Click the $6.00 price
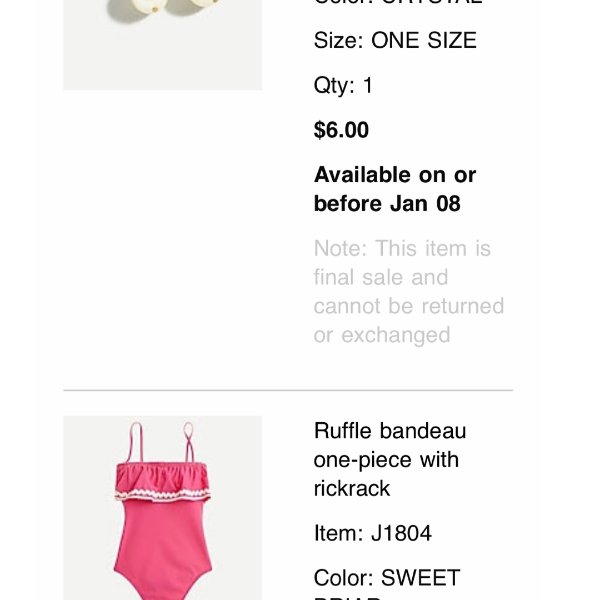Viewport: 600px width, 600px height. coord(341,130)
